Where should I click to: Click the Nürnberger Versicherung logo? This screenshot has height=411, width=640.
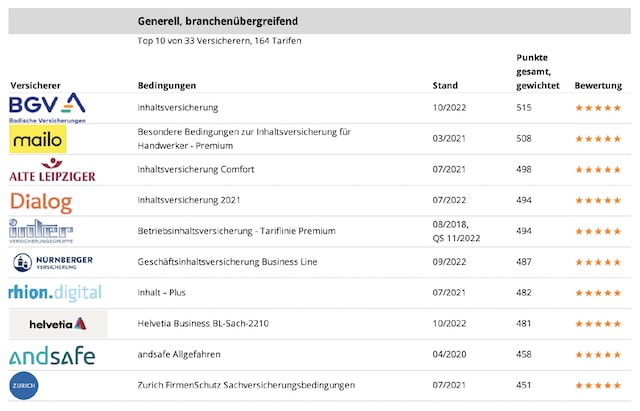[53, 262]
